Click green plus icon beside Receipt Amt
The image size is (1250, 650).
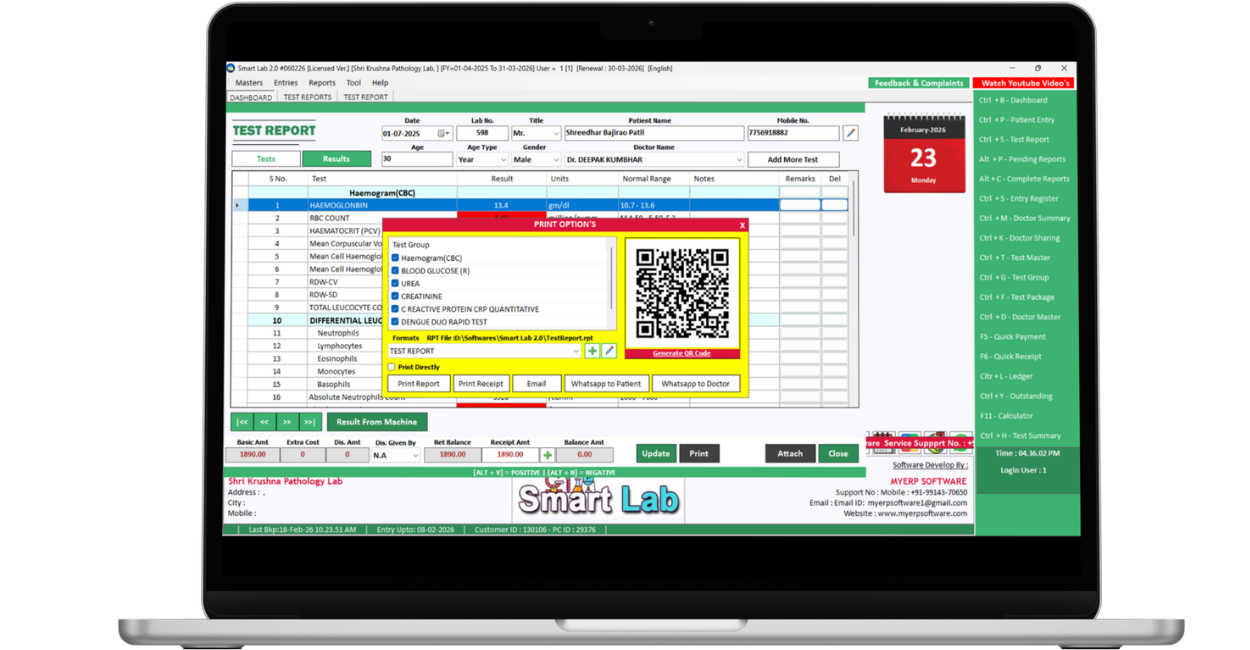[x=547, y=454]
